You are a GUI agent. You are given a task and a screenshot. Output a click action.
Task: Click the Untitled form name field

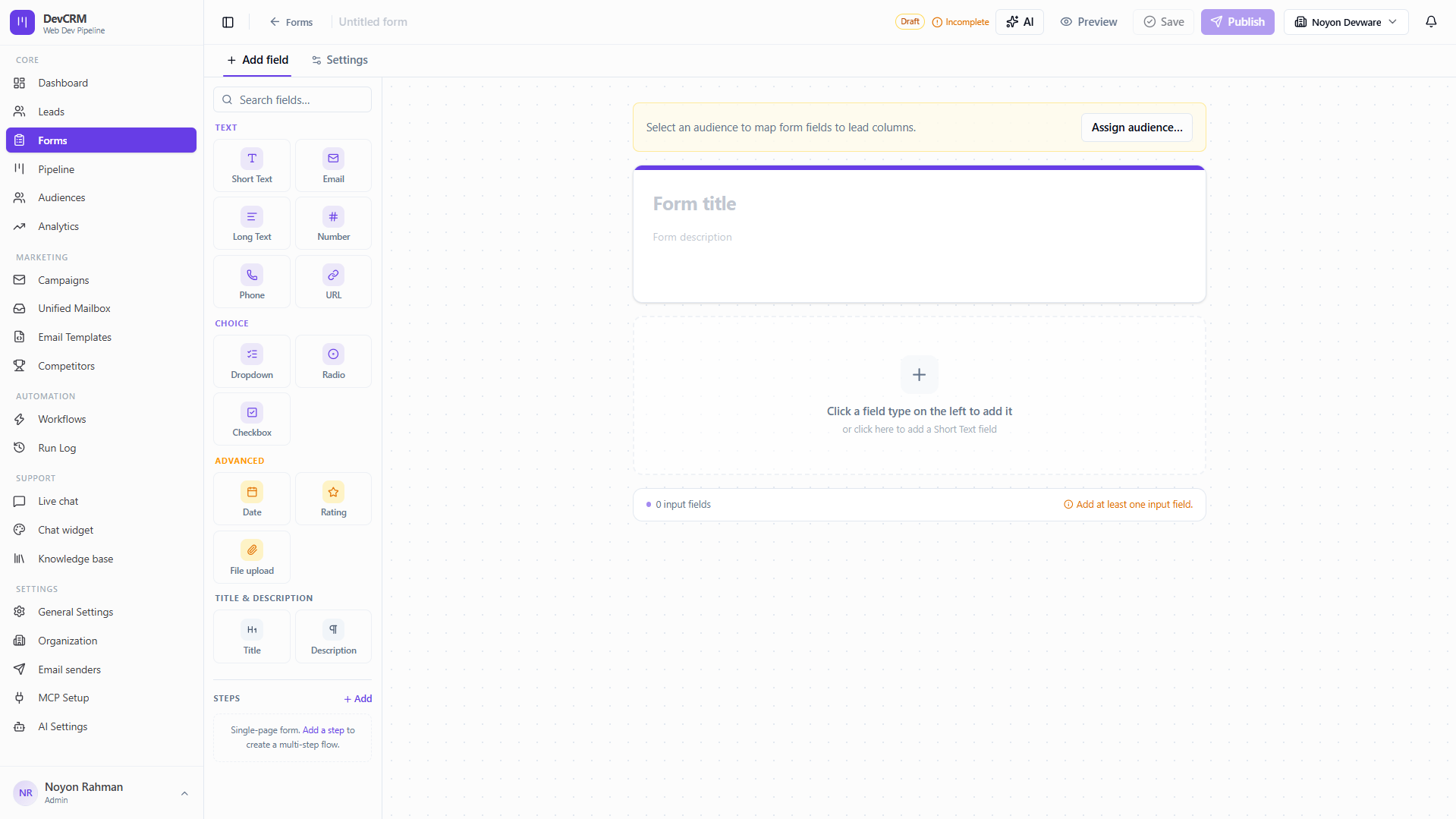pos(373,22)
